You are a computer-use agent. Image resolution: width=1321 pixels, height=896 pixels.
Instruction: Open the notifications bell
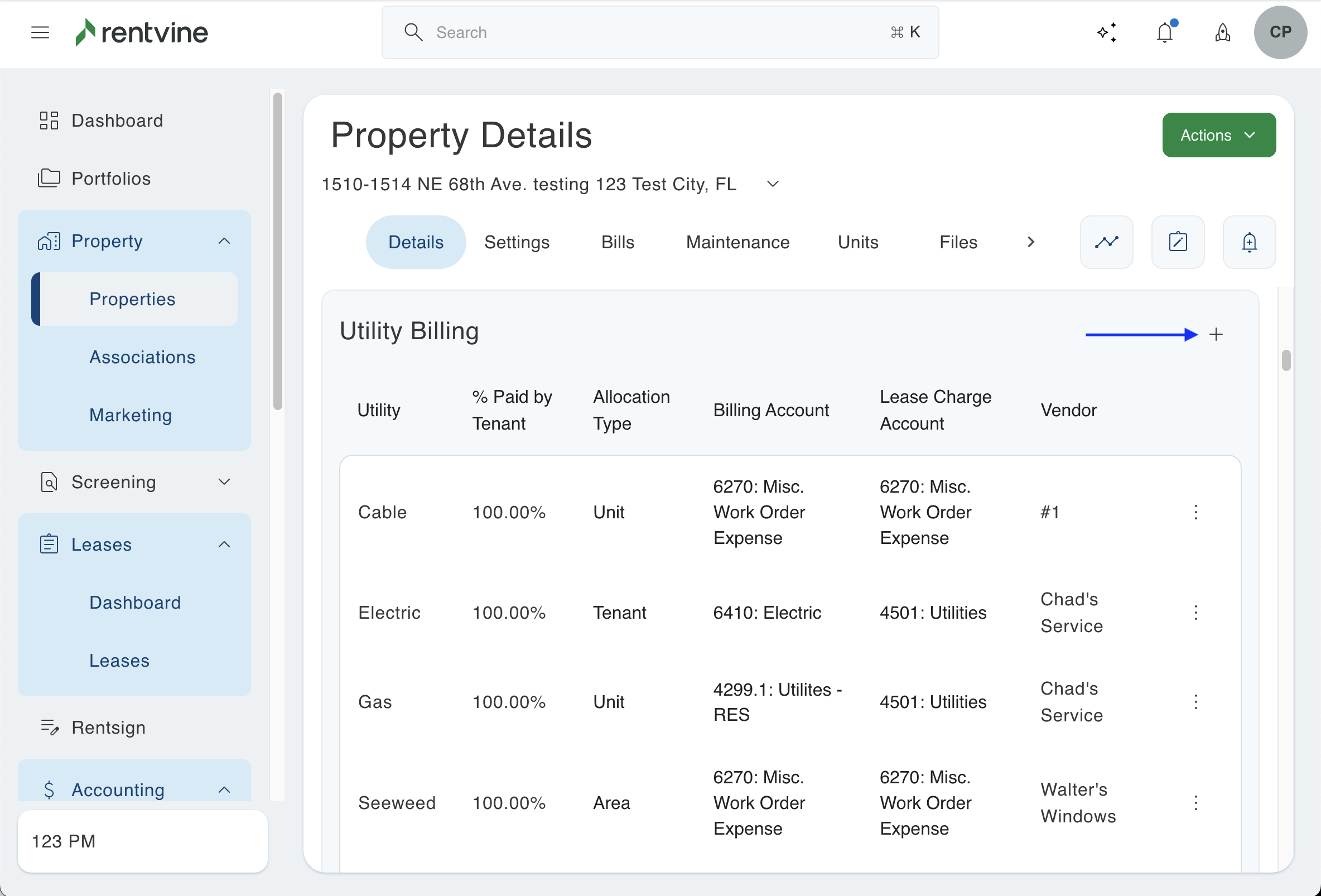1165,32
